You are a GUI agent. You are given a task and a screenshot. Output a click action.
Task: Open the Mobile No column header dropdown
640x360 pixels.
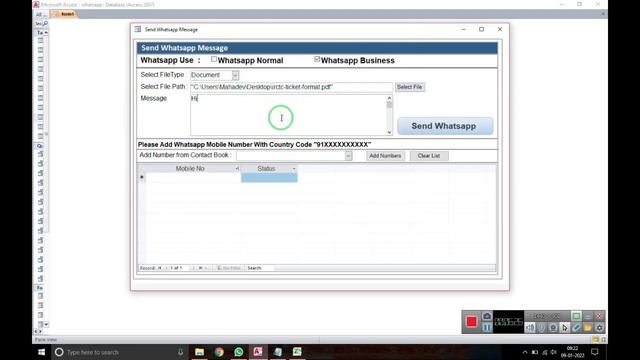click(x=237, y=169)
